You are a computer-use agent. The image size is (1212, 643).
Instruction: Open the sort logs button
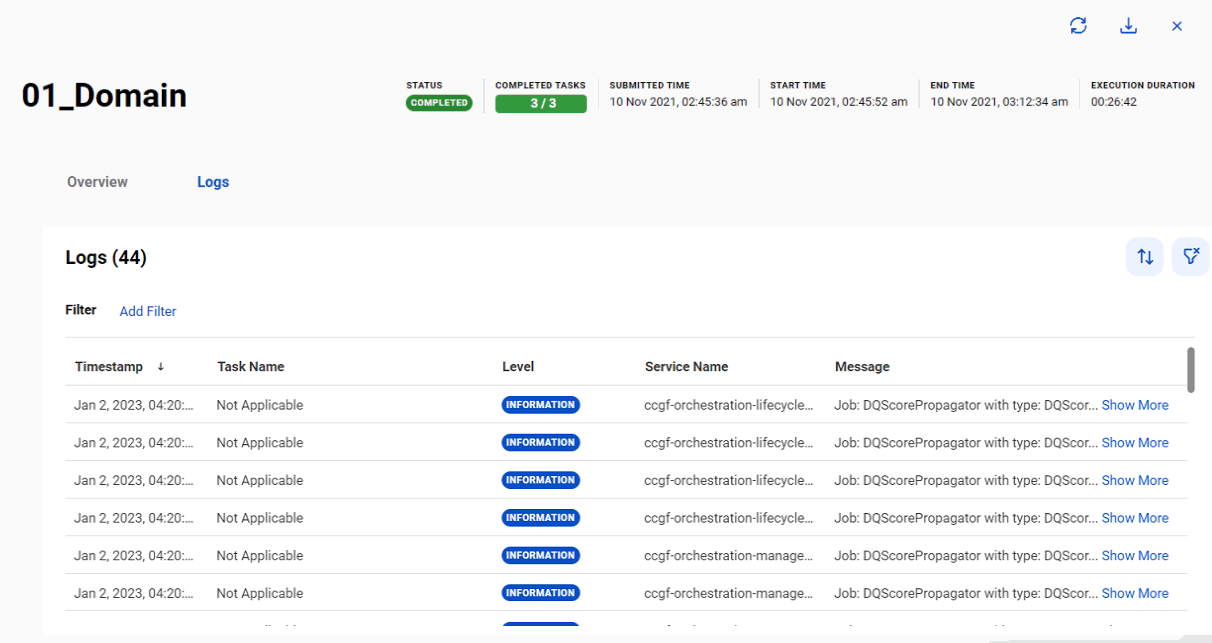[x=1145, y=257]
